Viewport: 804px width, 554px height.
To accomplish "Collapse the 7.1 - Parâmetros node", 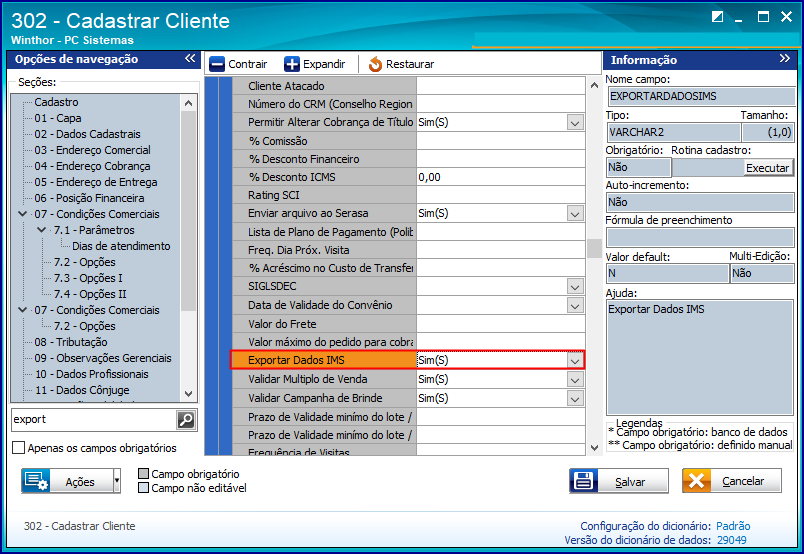I will tap(42, 230).
